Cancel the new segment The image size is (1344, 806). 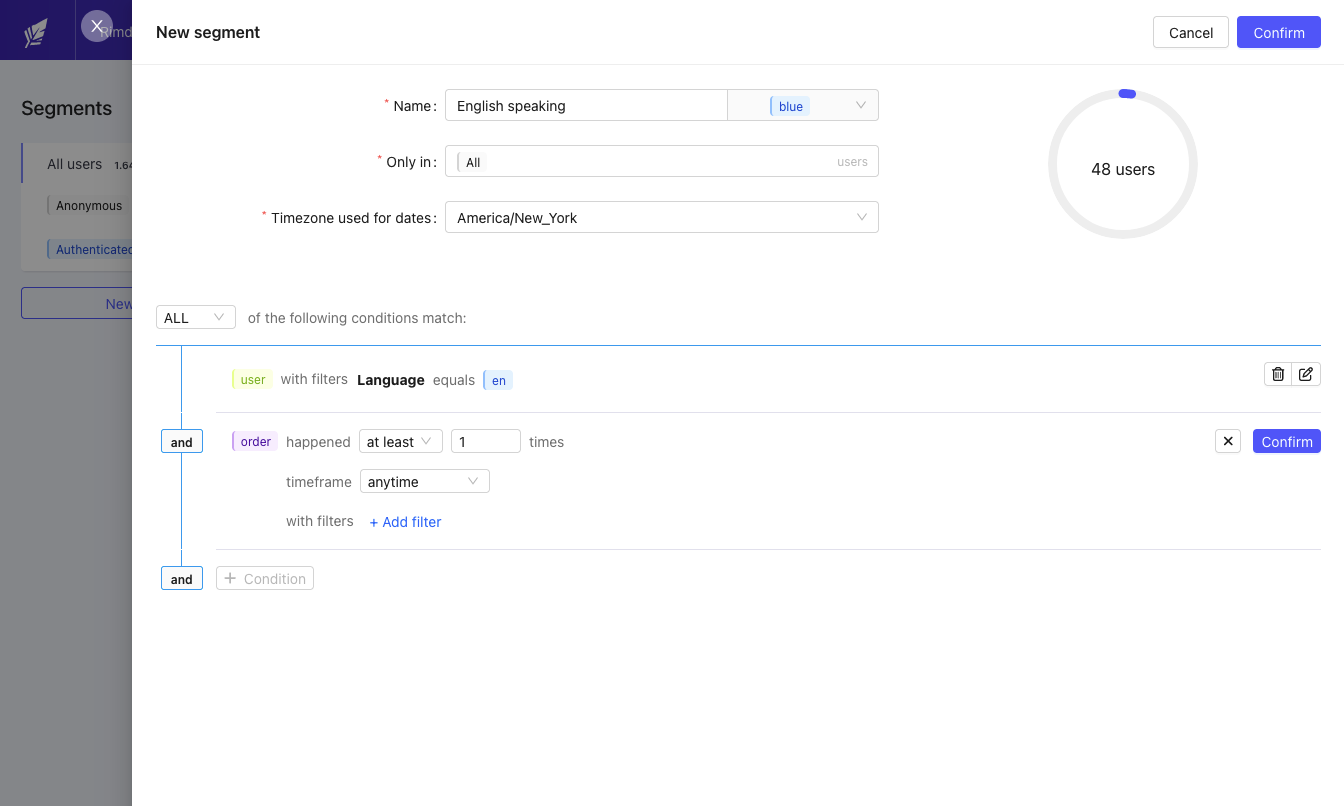click(x=1191, y=32)
